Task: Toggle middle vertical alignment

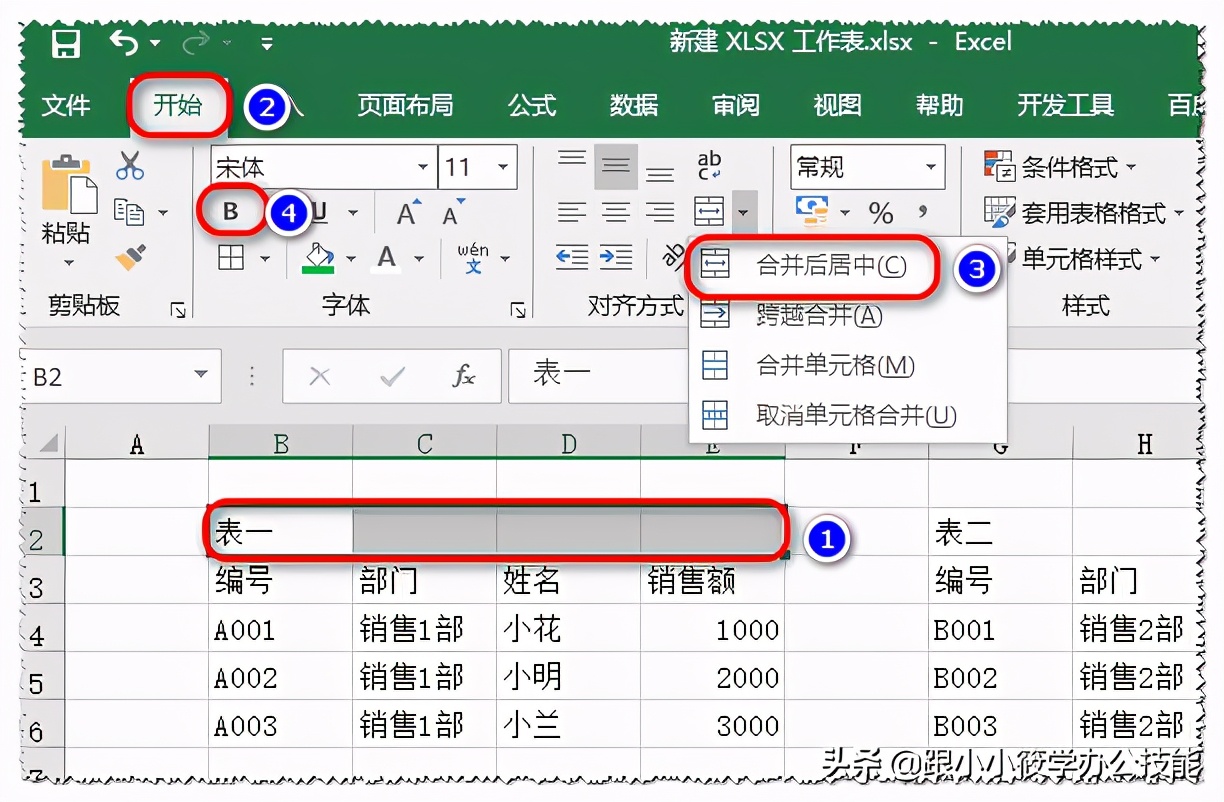Action: coord(616,166)
